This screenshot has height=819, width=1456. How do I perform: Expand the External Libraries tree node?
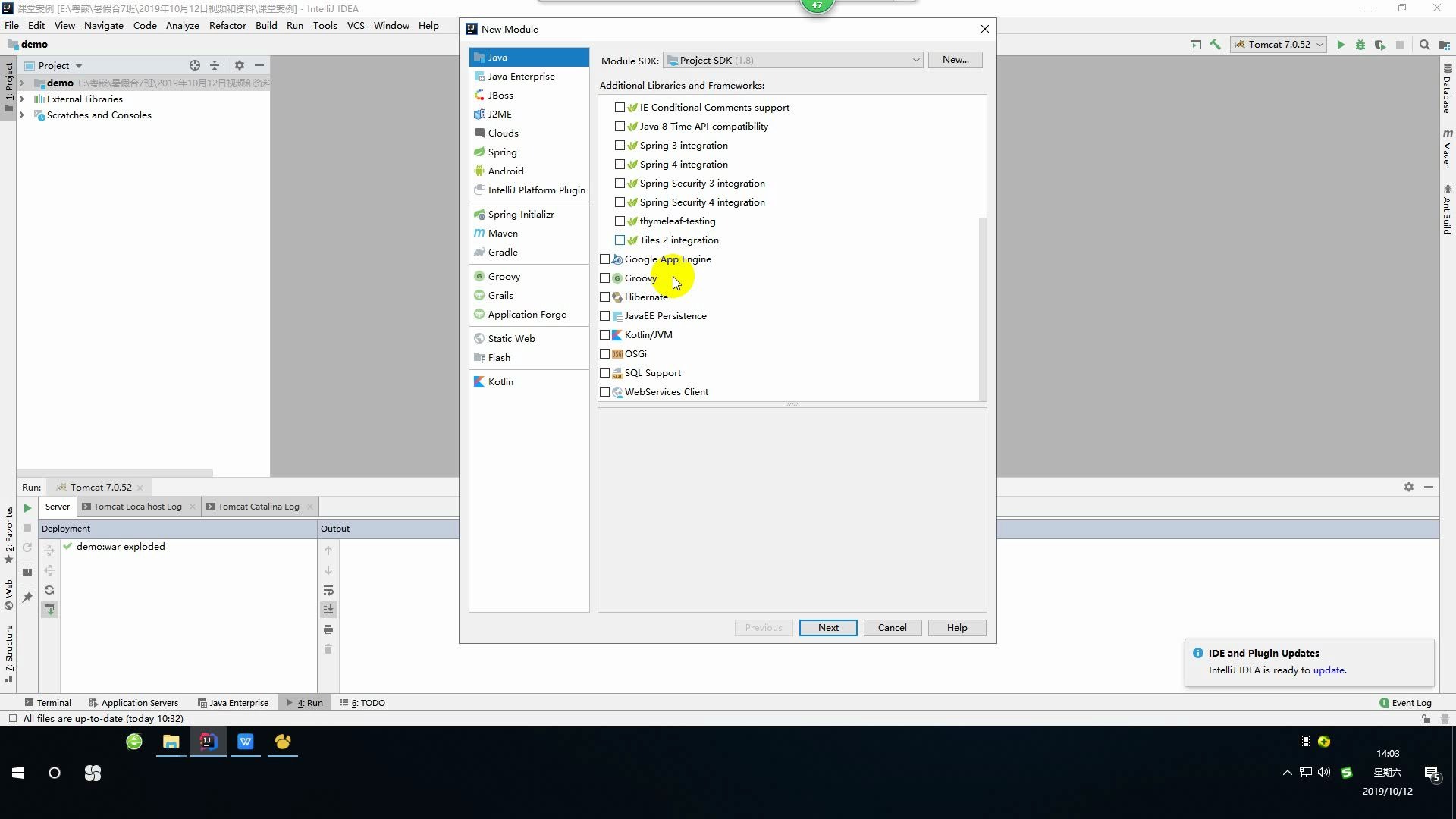click(x=22, y=98)
